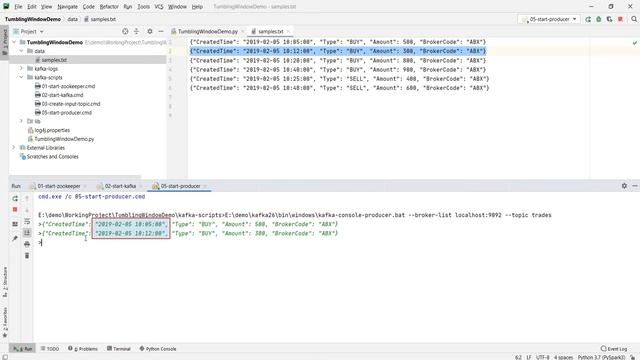640x360 pixels.
Task: Open Search Everywhere magnifier icon
Action: (634, 19)
